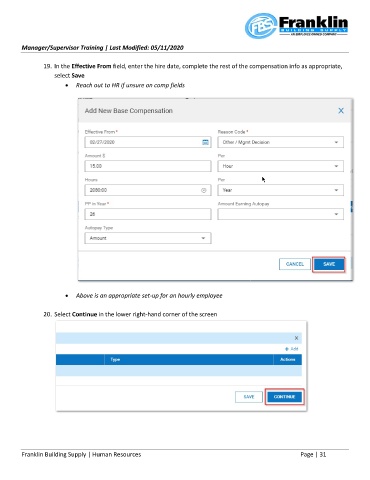Open the Per Hour dropdown

(280, 166)
